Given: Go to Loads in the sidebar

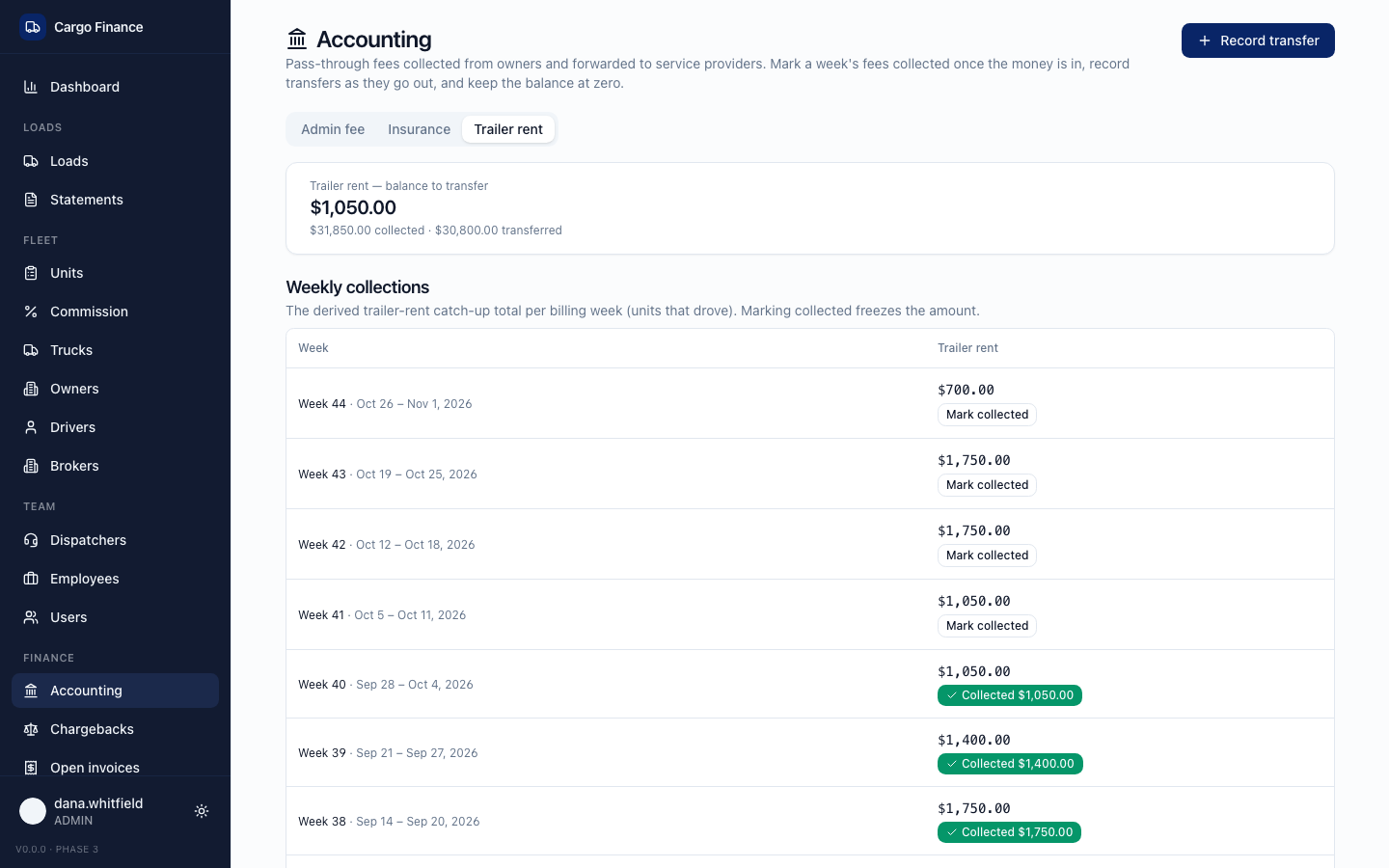Looking at the screenshot, I should 115,161.
